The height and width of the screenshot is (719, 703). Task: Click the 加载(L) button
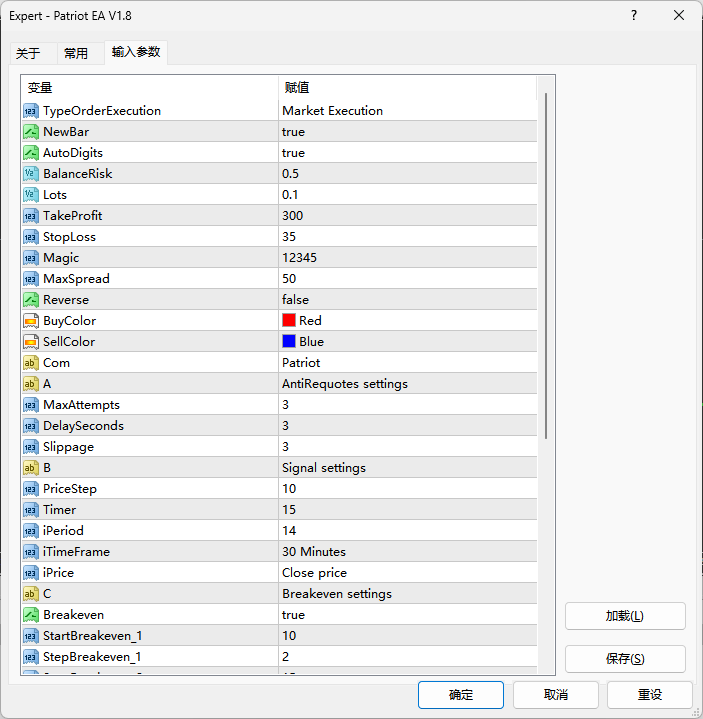(x=624, y=616)
